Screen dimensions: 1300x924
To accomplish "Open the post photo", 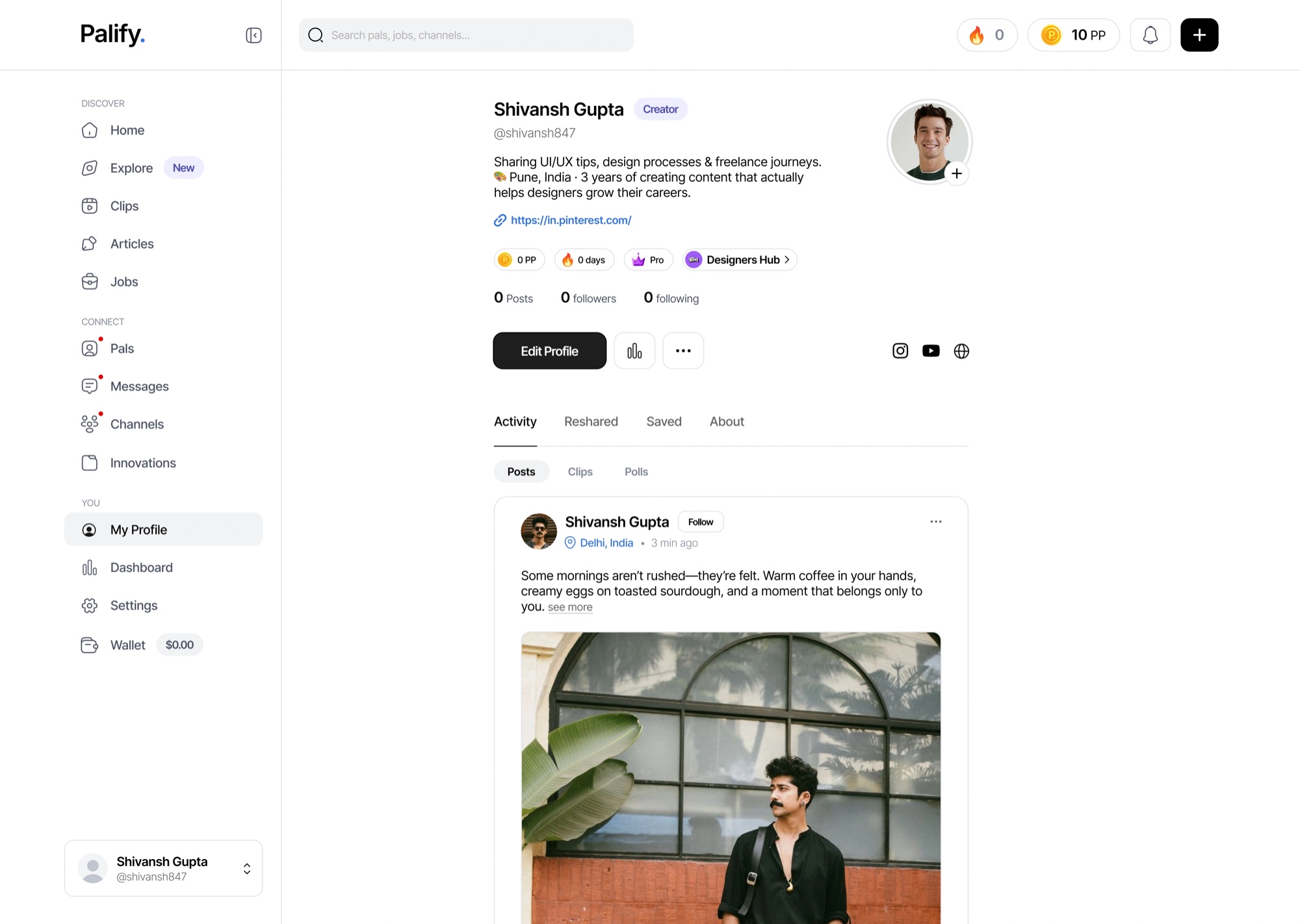I will click(x=731, y=778).
